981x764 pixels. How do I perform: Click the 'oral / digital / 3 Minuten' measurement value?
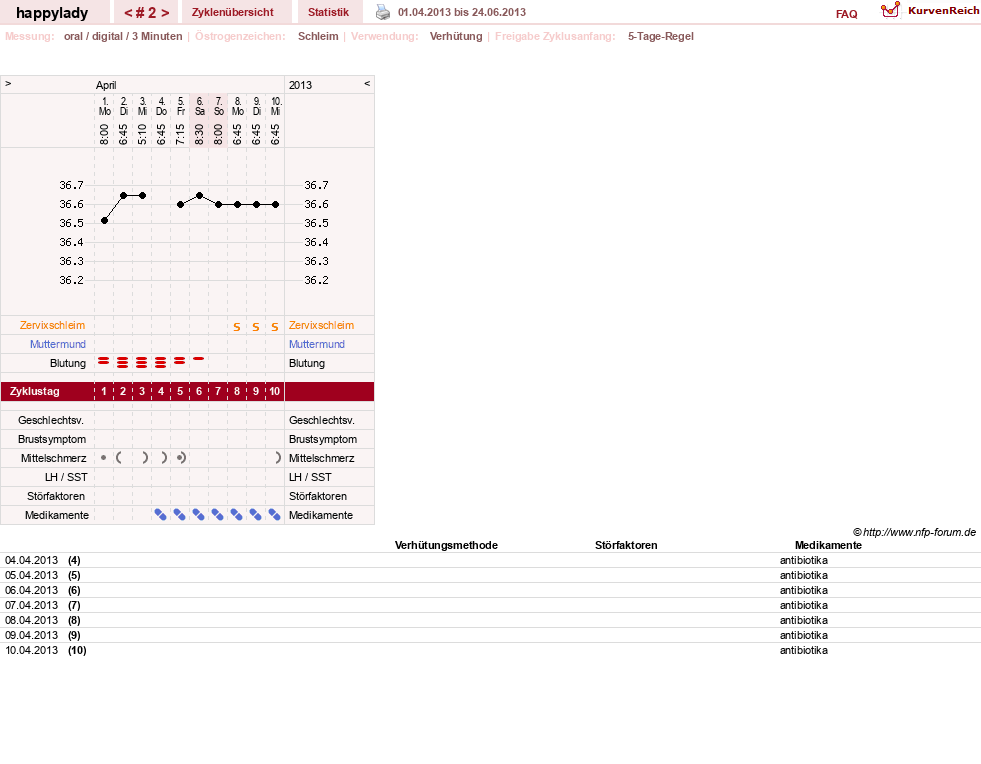coord(123,36)
